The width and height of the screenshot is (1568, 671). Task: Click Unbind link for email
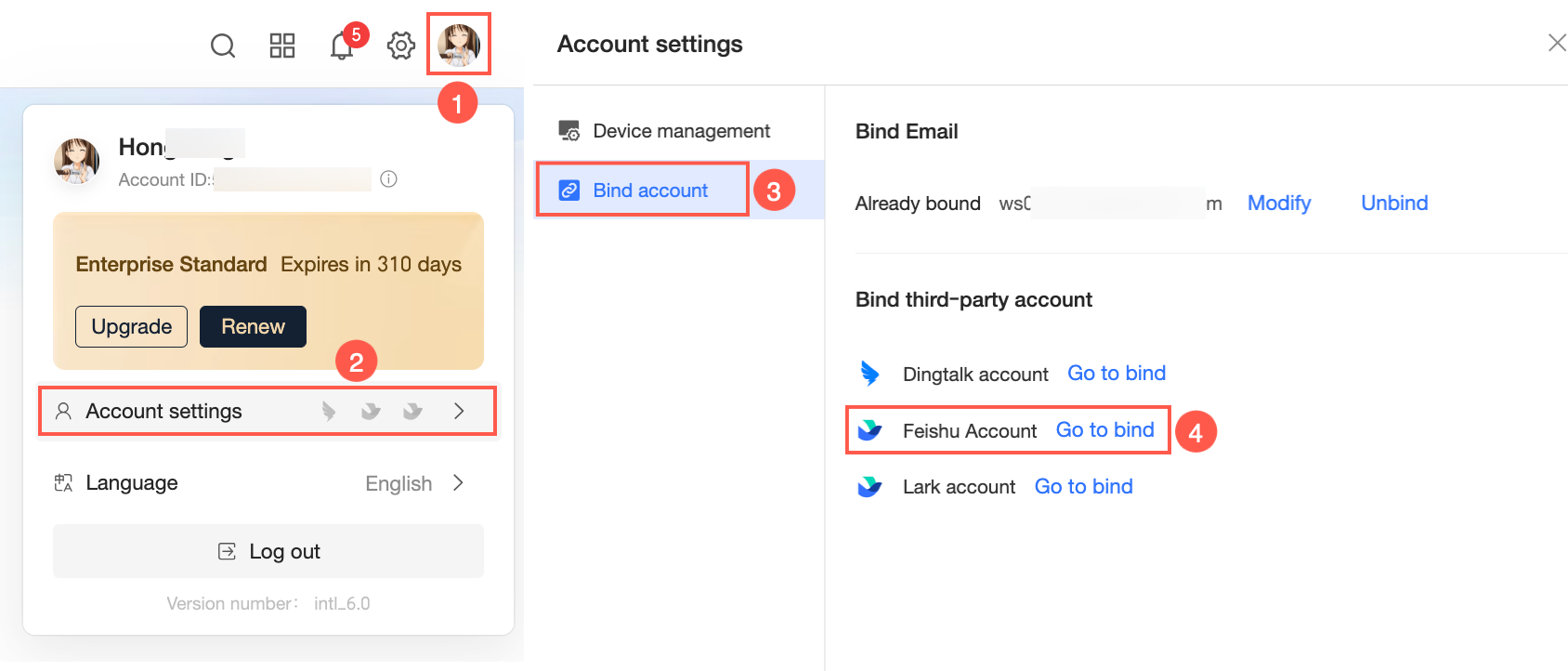pyautogui.click(x=1394, y=203)
